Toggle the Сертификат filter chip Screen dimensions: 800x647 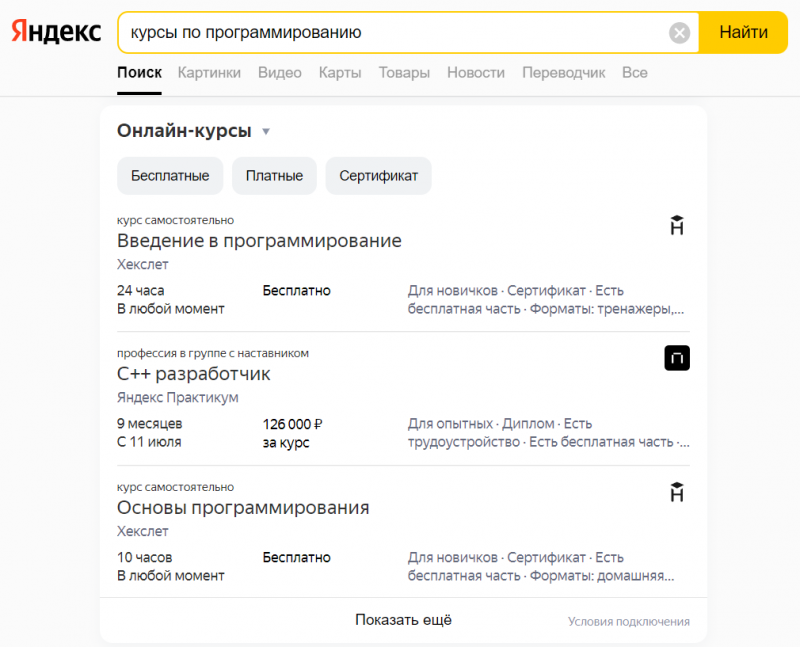tap(378, 176)
